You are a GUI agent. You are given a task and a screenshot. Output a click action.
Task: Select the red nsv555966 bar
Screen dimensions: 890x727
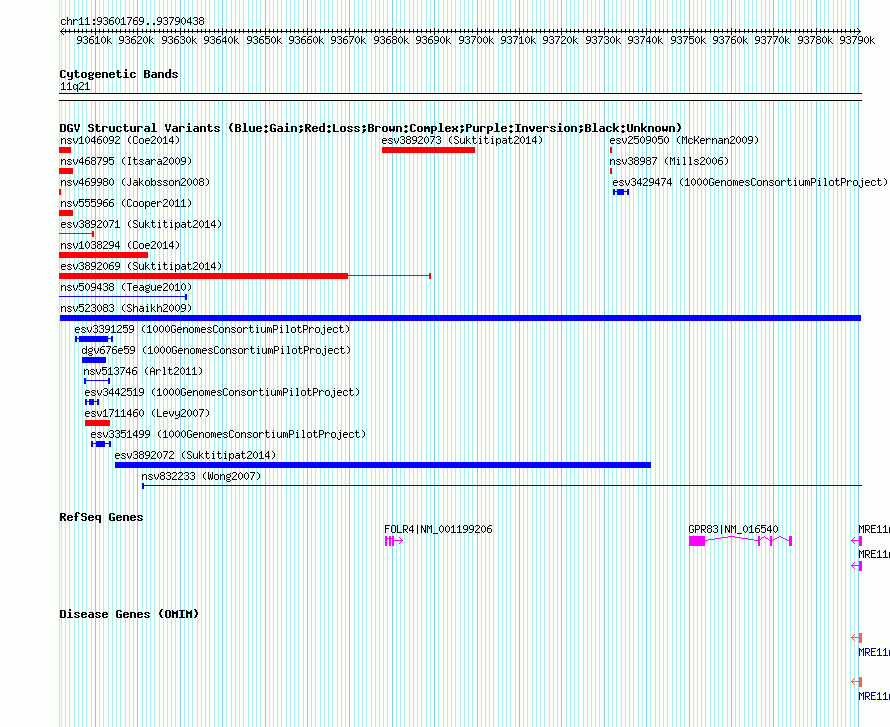(66, 213)
